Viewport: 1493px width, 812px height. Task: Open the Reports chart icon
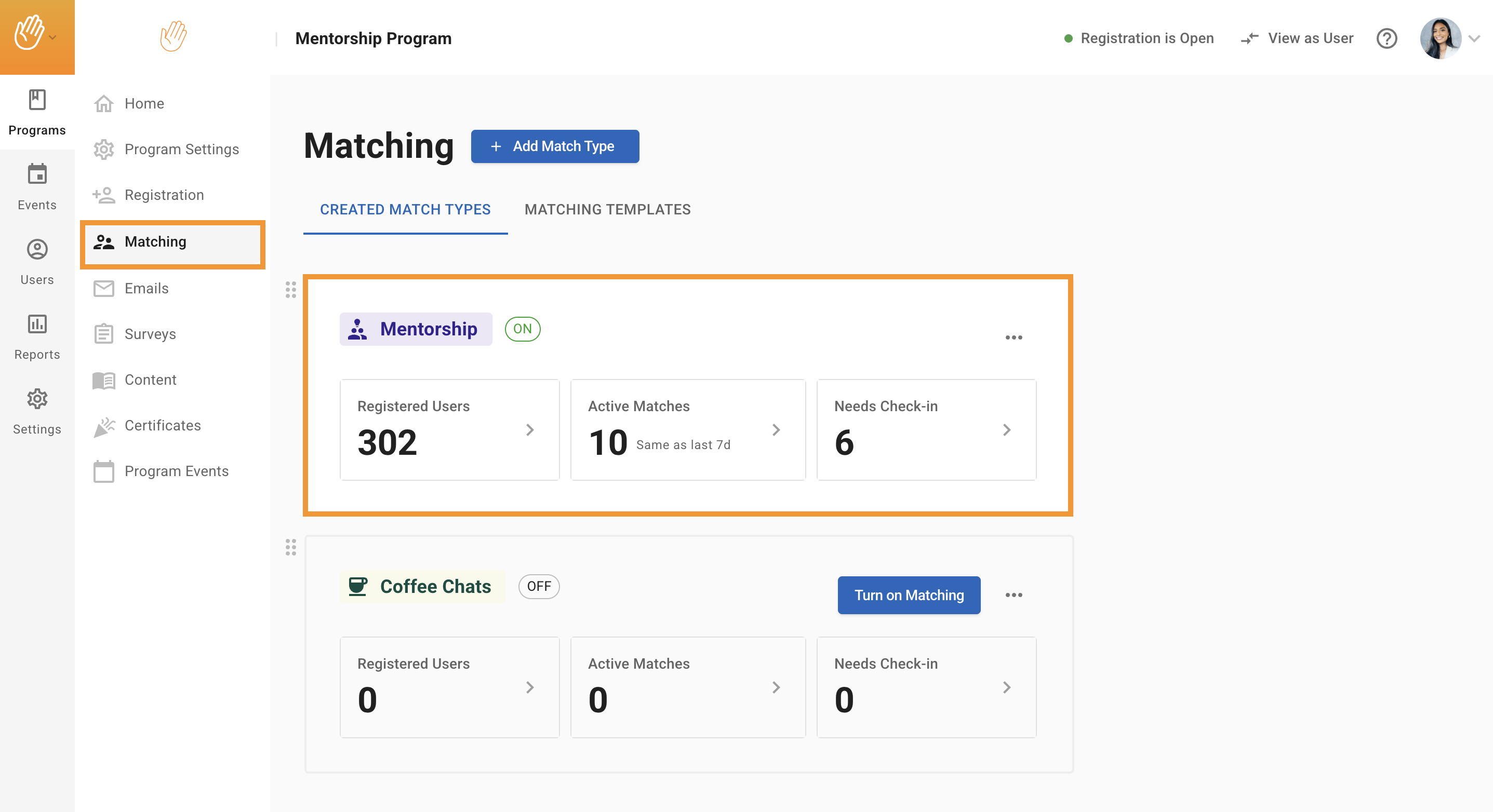[37, 324]
